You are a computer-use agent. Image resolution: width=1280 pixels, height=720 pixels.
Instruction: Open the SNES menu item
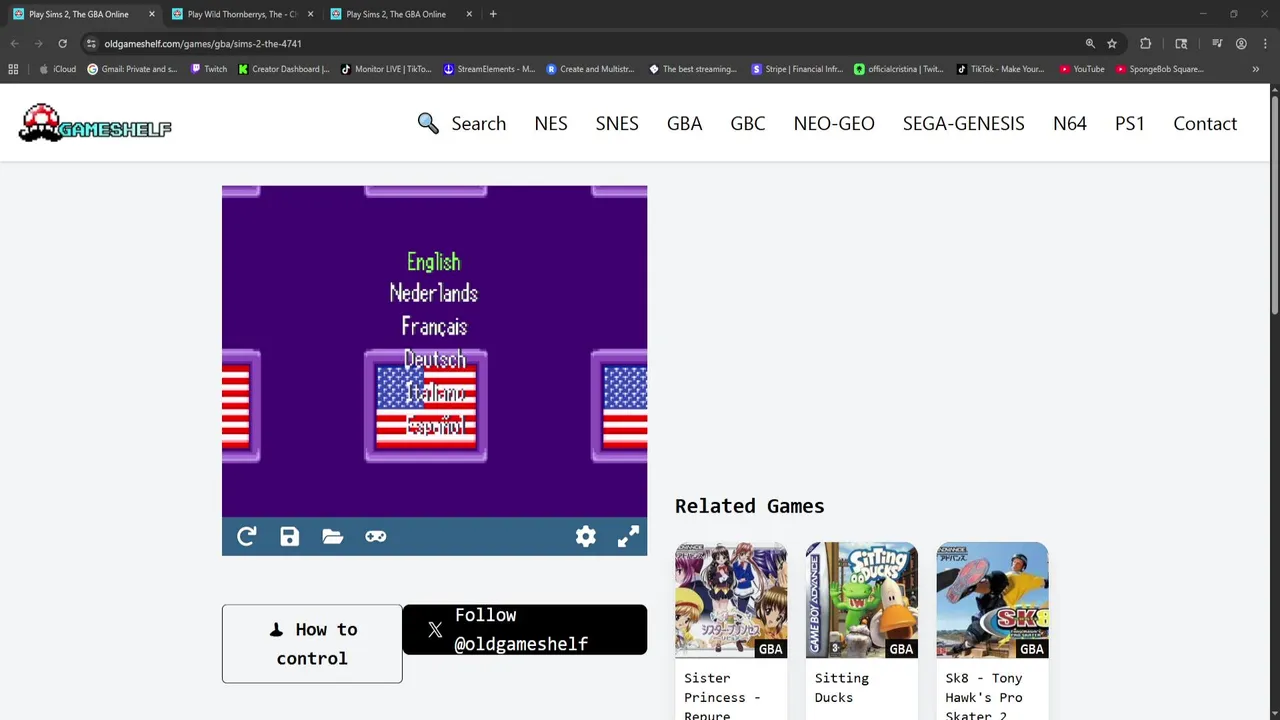click(617, 123)
